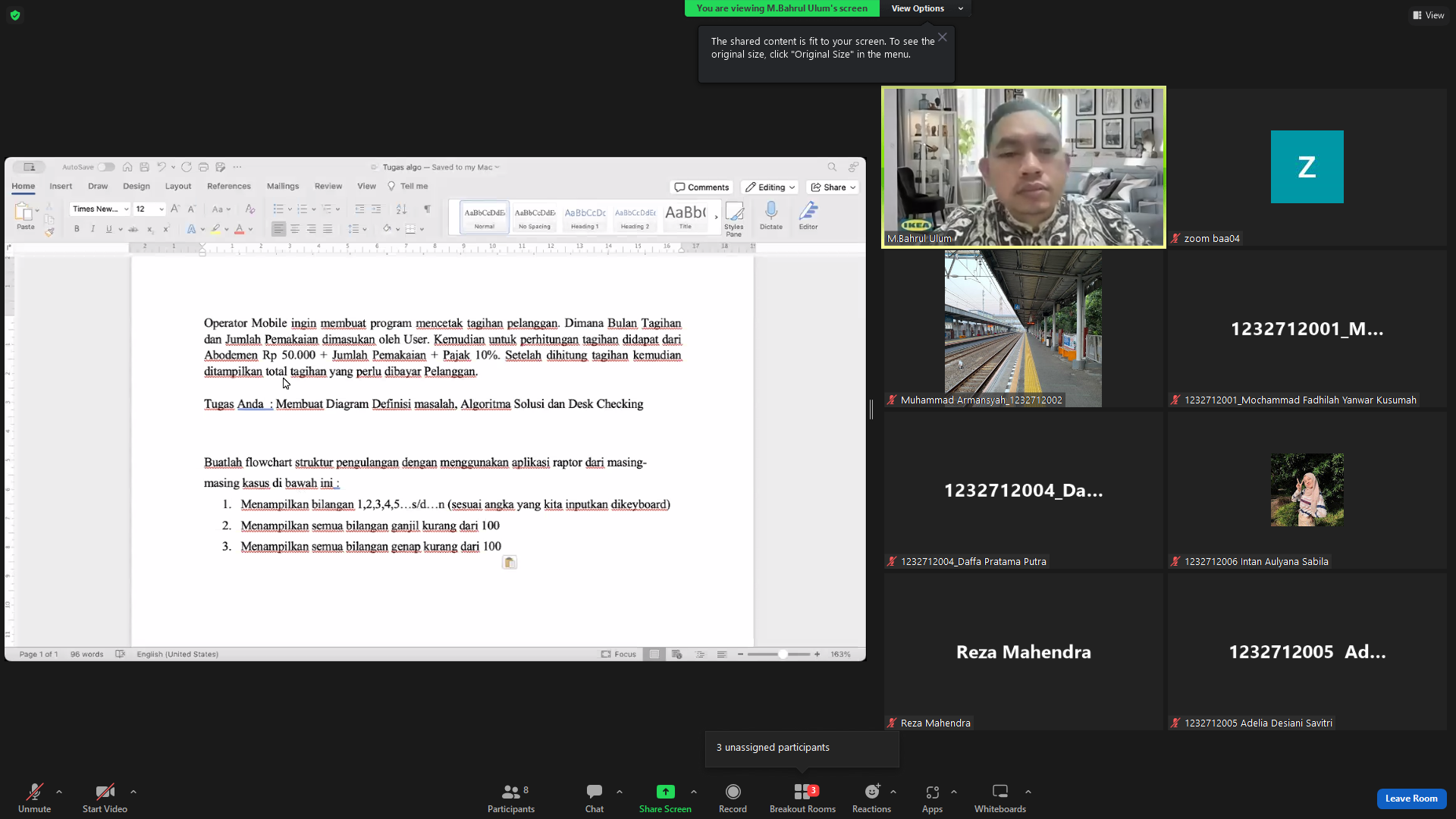Viewport: 1456px width, 819px height.
Task: Click the Redo icon in Word
Action: coord(186,167)
